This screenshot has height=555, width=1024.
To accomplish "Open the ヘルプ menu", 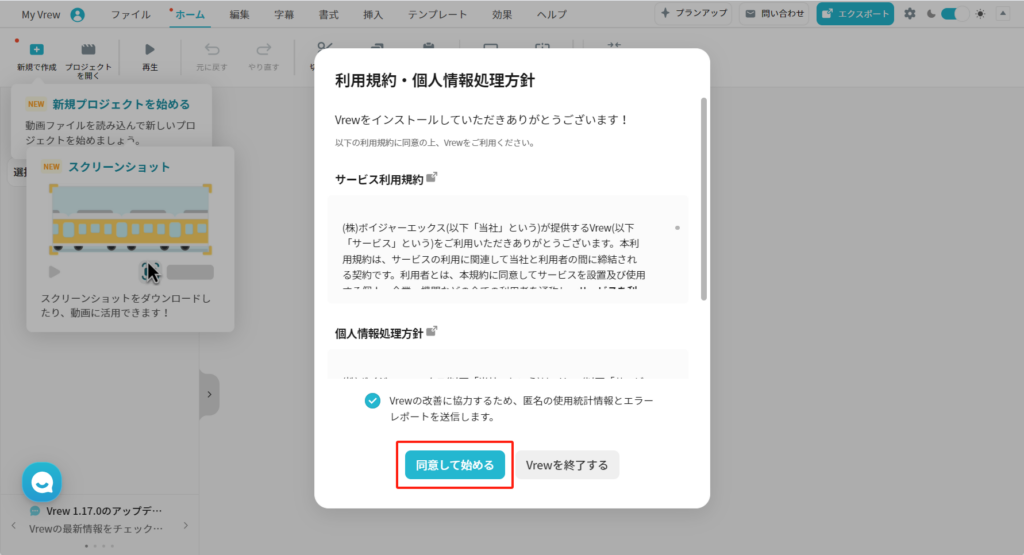I will [552, 14].
